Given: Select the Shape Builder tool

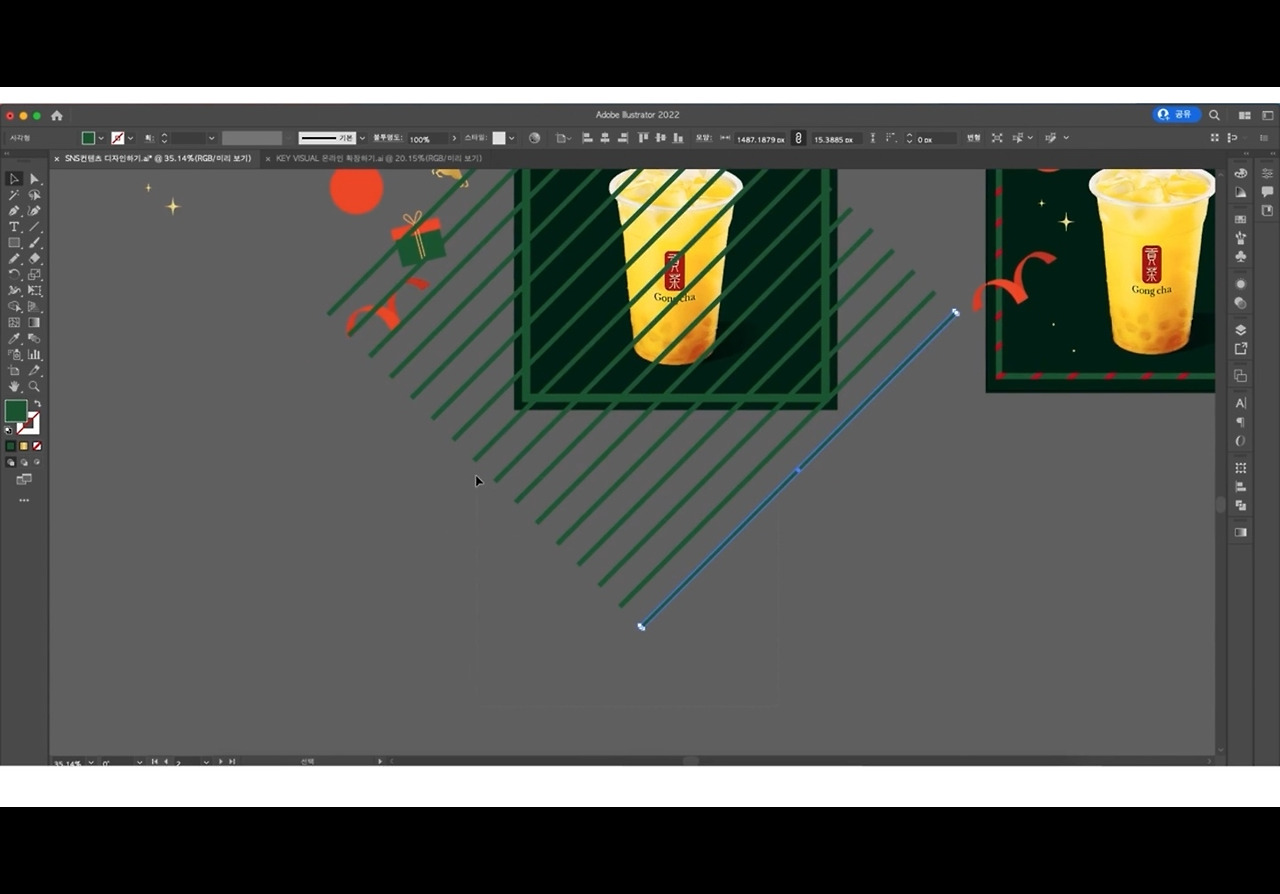Looking at the screenshot, I should (x=14, y=307).
